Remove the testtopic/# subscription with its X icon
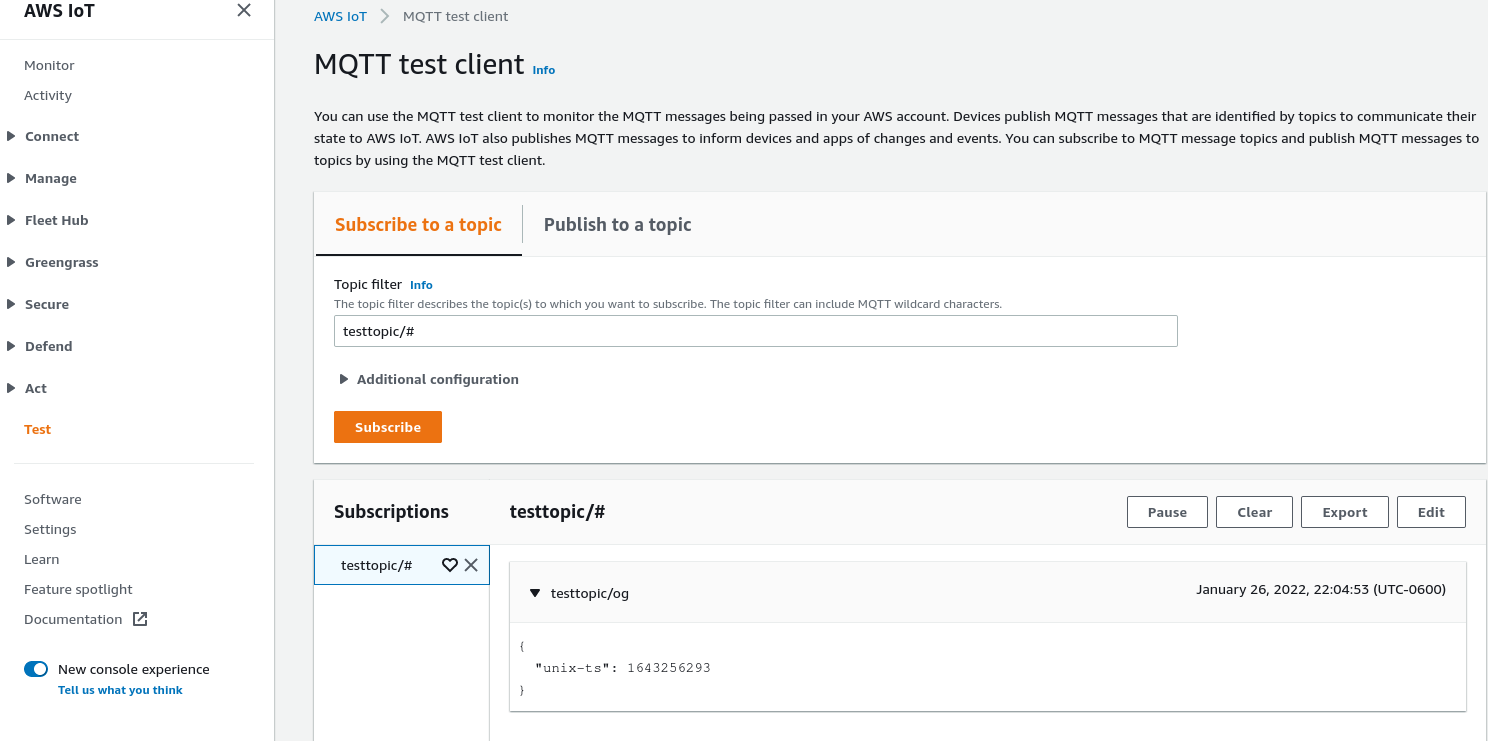1488x741 pixels. (x=471, y=564)
